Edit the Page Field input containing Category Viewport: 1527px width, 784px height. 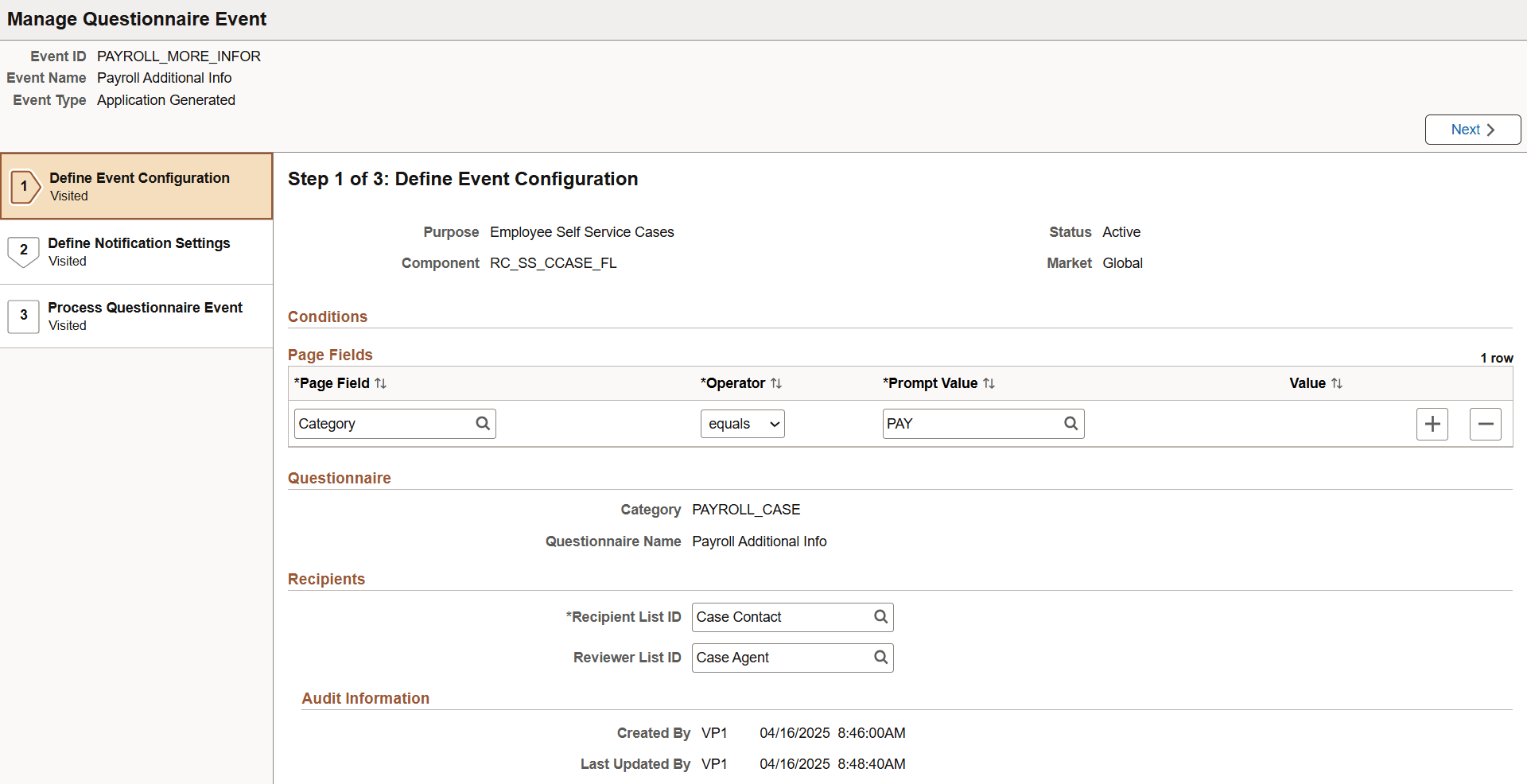pyautogui.click(x=382, y=423)
